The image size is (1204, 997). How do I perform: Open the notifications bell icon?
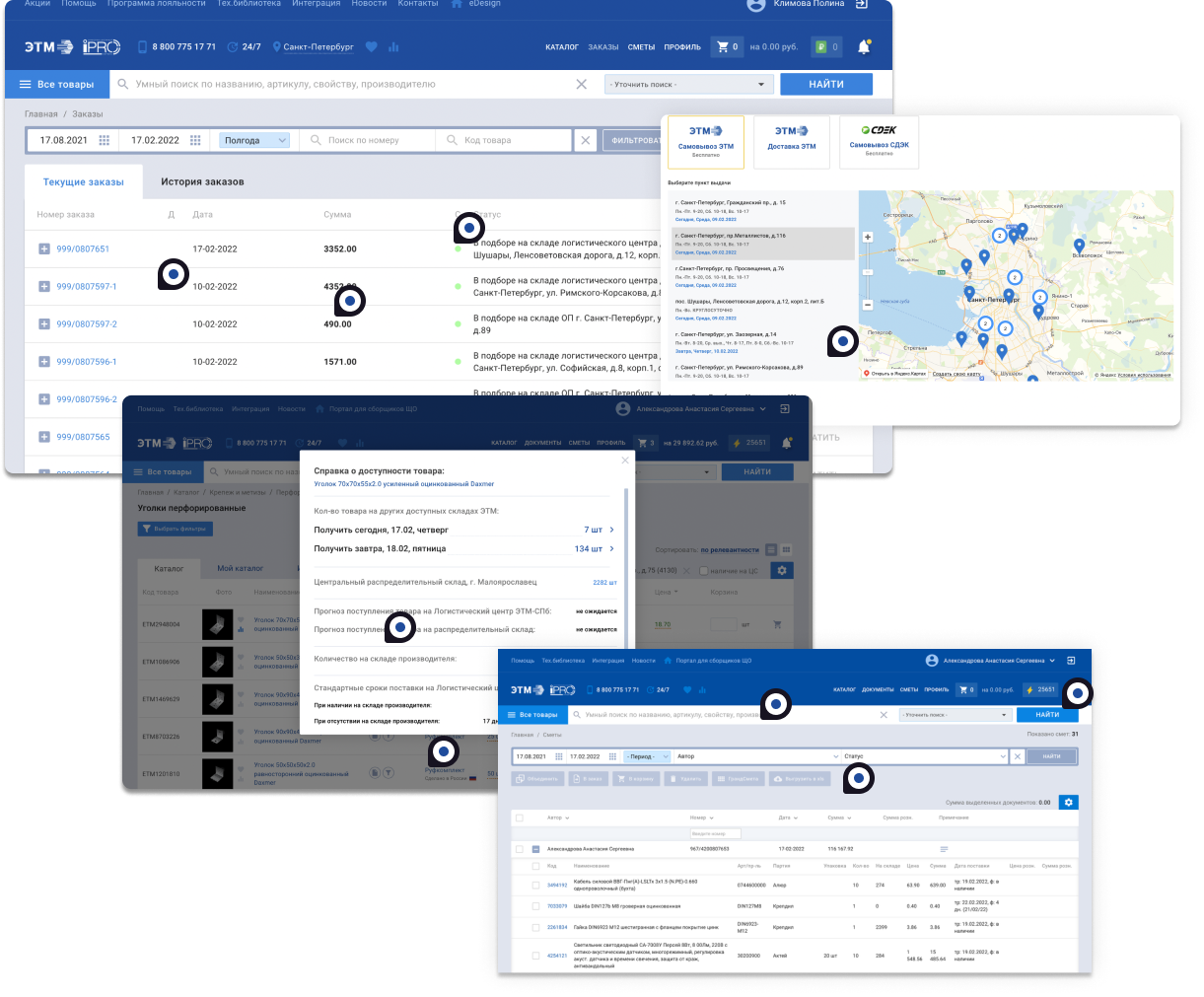864,45
